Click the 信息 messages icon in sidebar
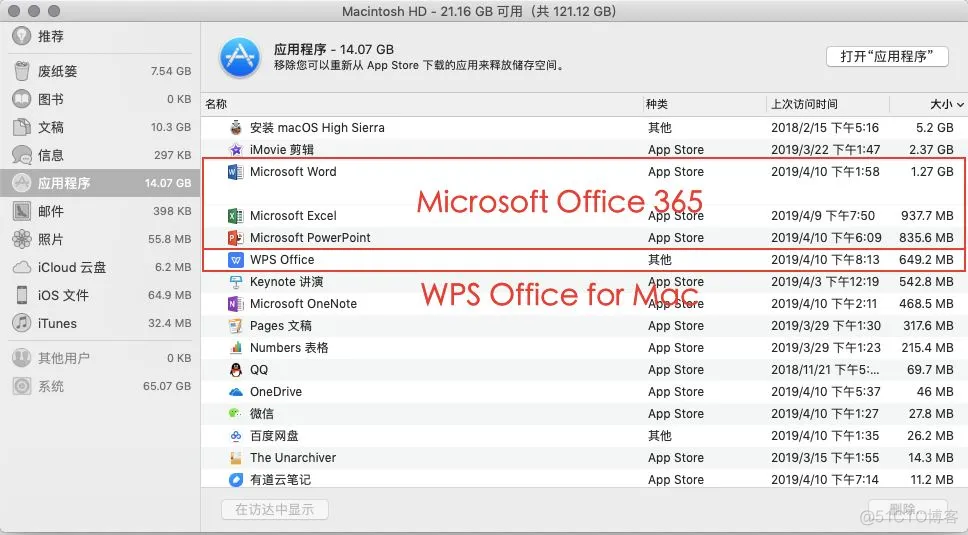Screen dimensions: 968x535 22,155
